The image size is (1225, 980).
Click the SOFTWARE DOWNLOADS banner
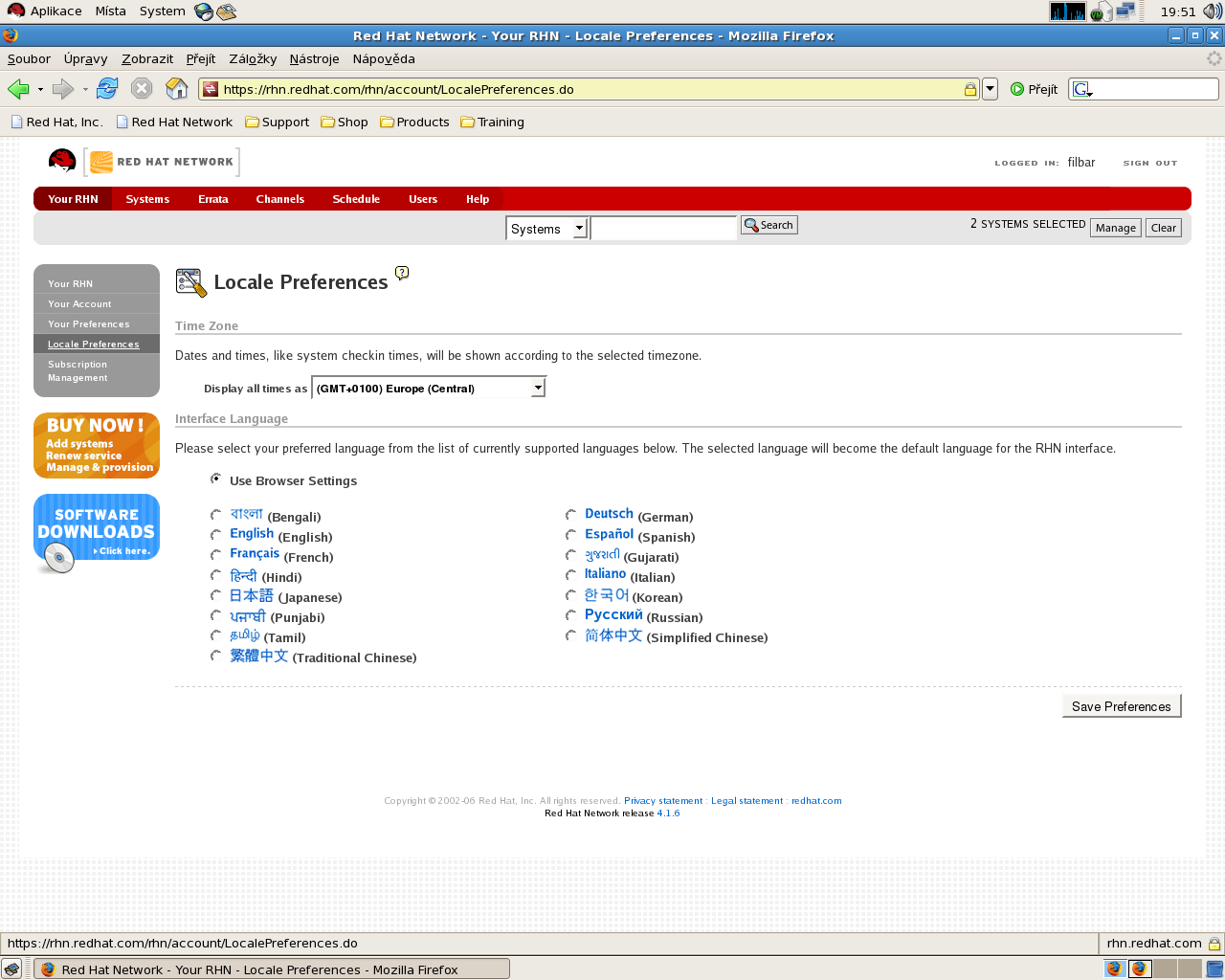[x=96, y=532]
